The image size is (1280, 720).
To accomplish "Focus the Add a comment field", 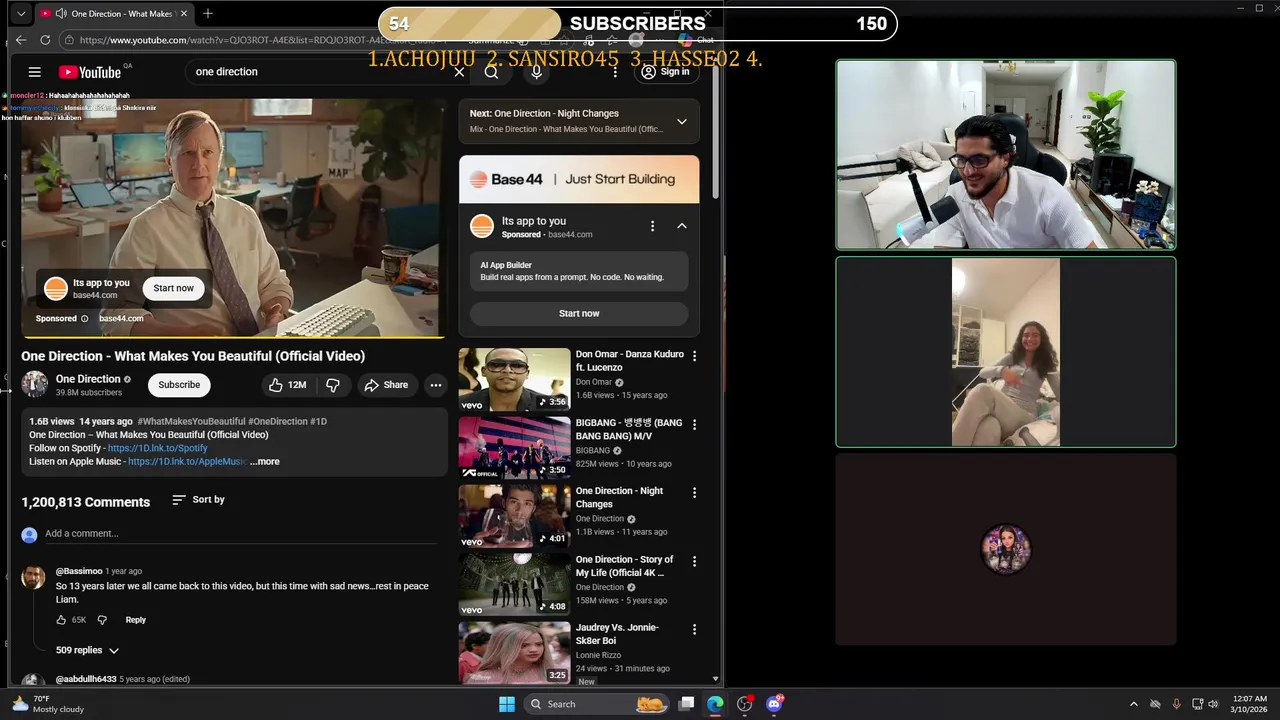I will coord(240,534).
